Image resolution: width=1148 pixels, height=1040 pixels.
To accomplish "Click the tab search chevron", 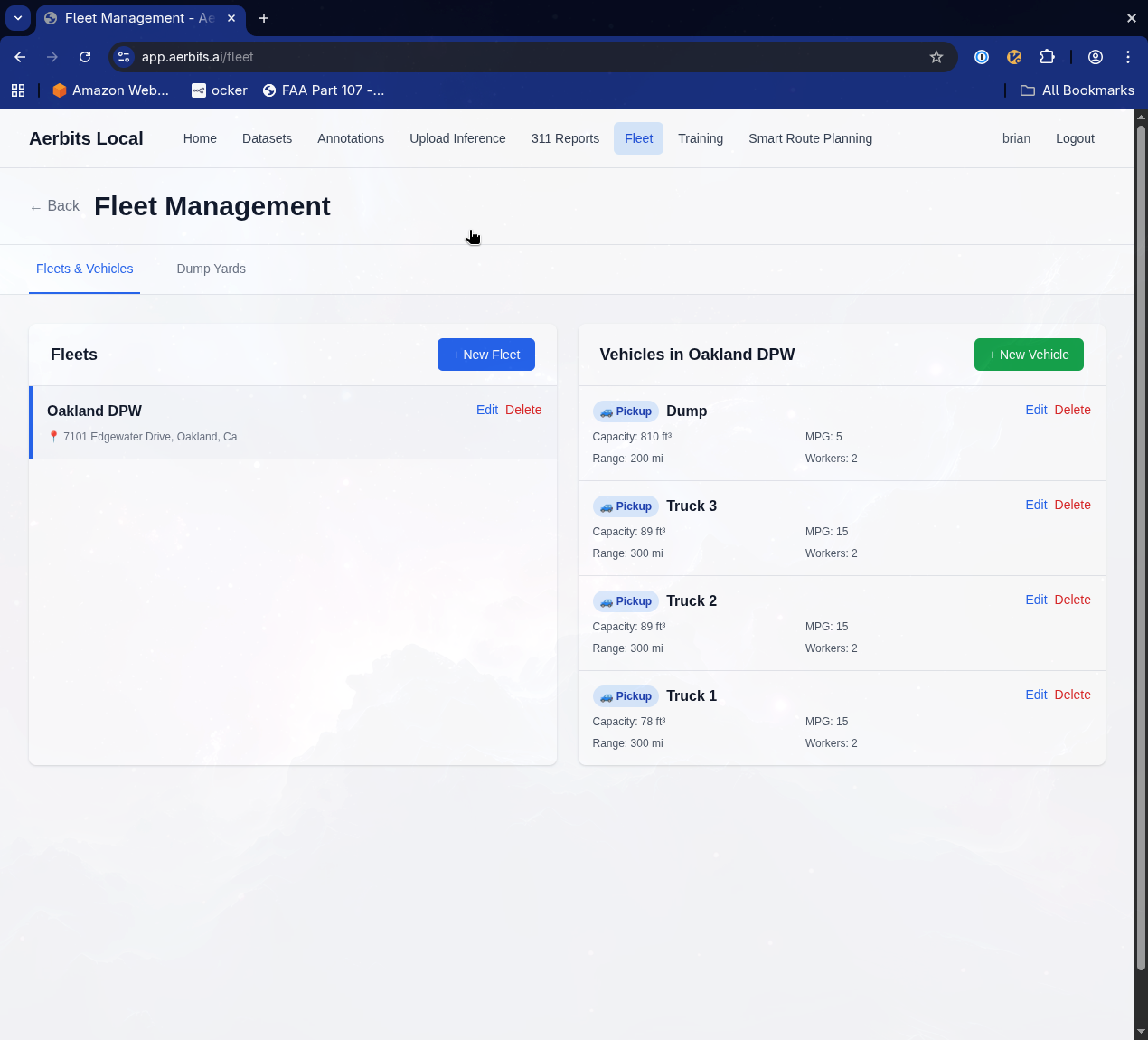I will (17, 18).
